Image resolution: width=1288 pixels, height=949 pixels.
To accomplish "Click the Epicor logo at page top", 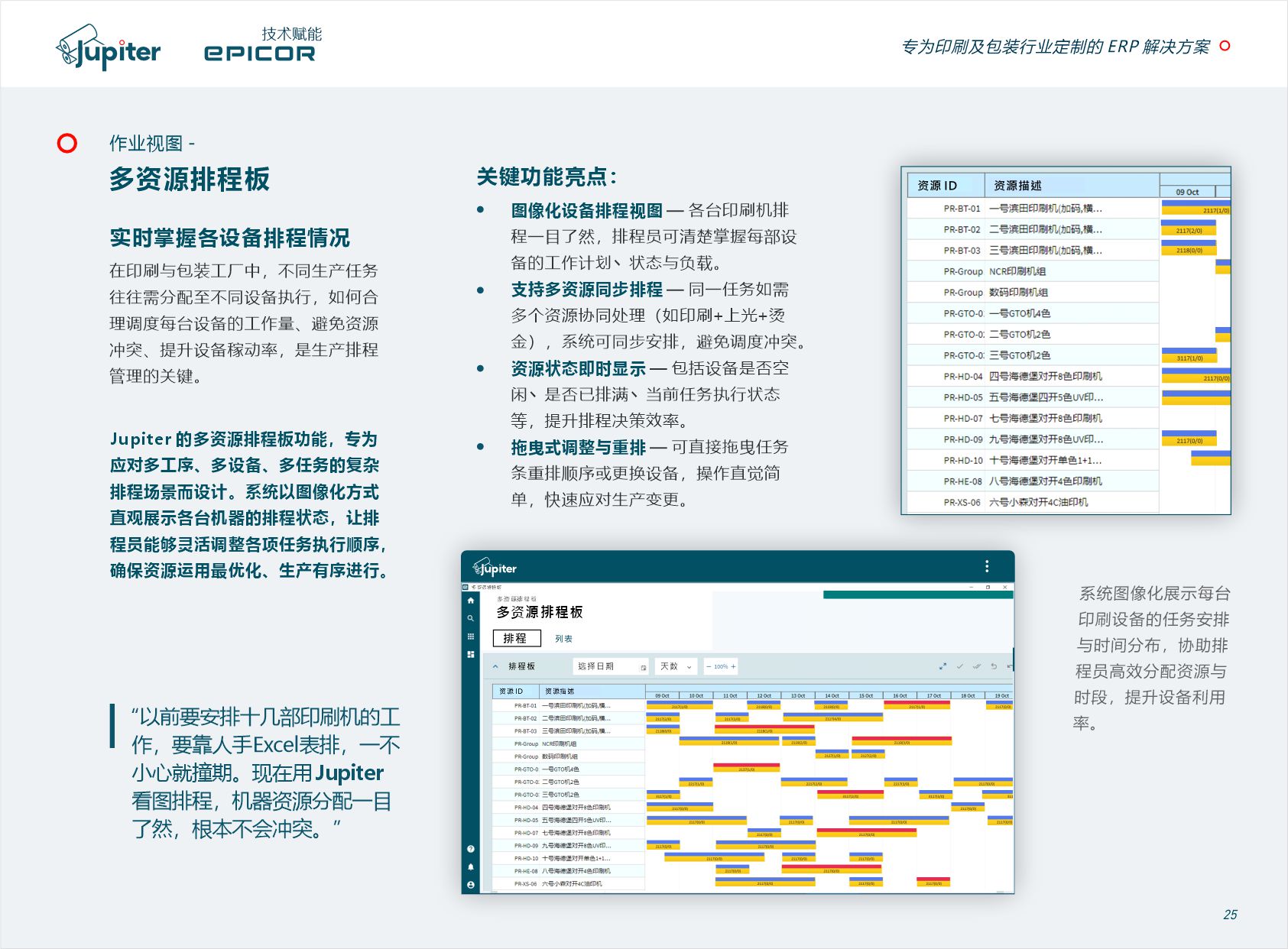I will tap(260, 53).
